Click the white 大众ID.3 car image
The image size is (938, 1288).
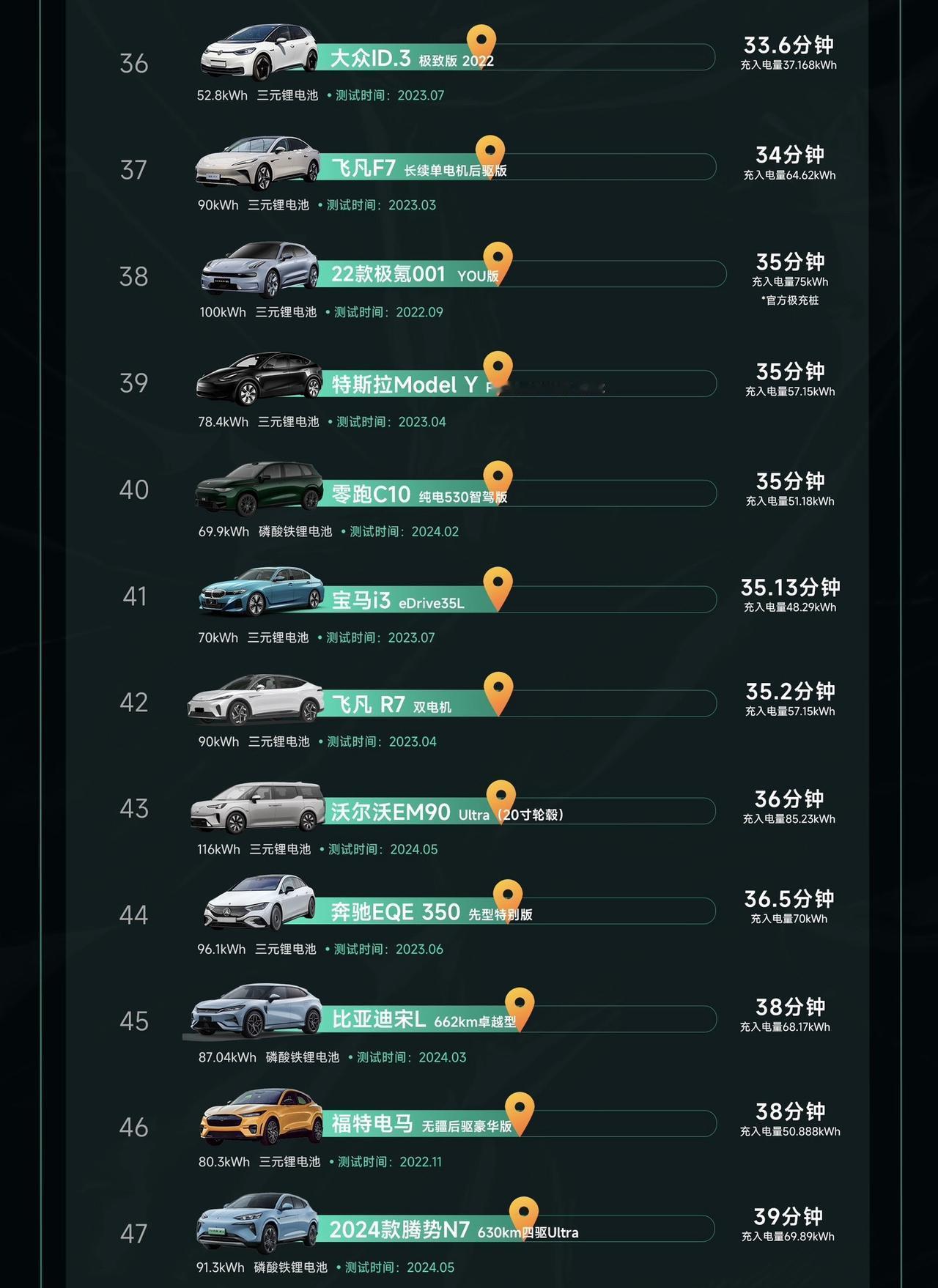point(260,52)
